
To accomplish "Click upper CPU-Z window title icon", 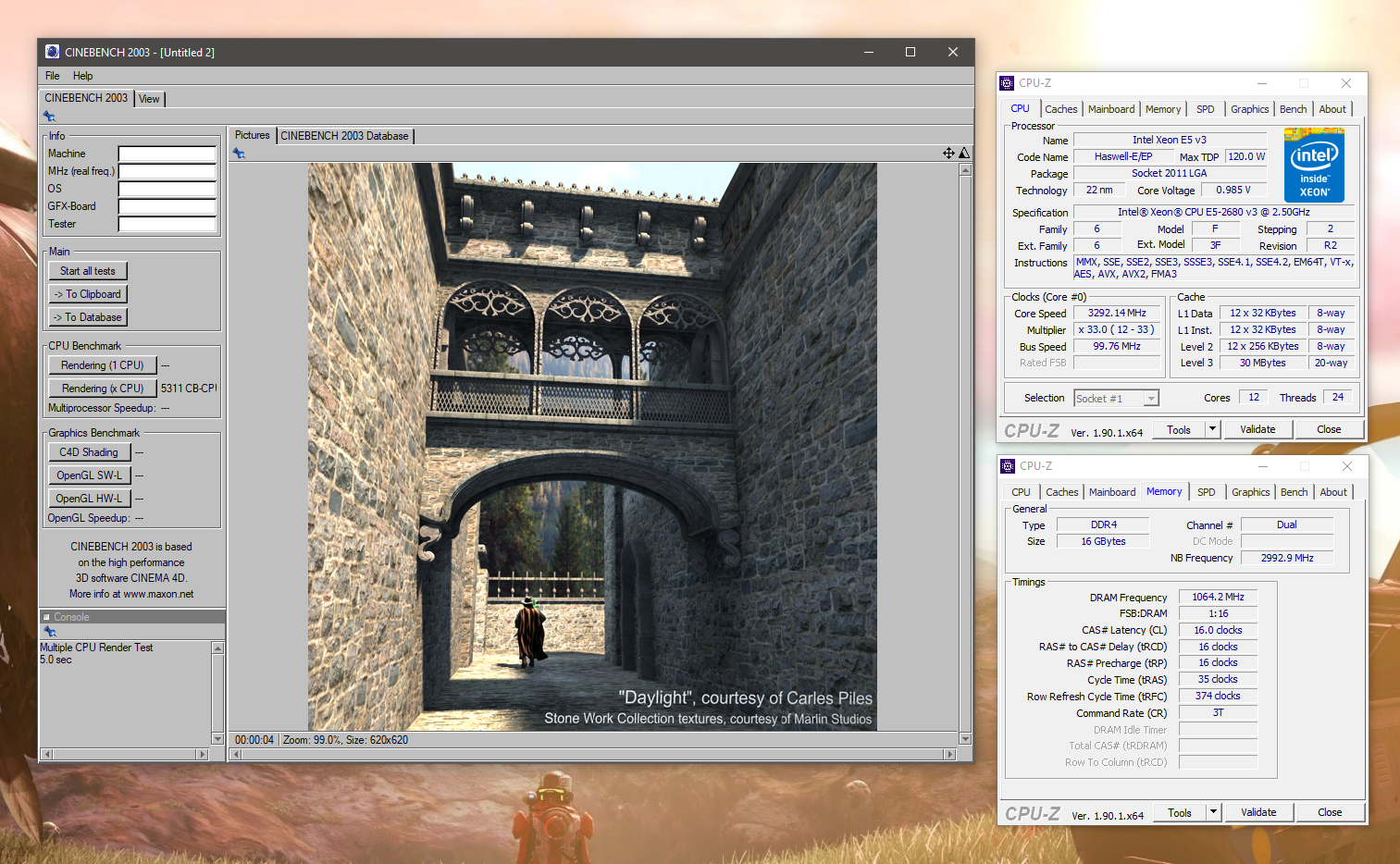I will (x=1008, y=83).
